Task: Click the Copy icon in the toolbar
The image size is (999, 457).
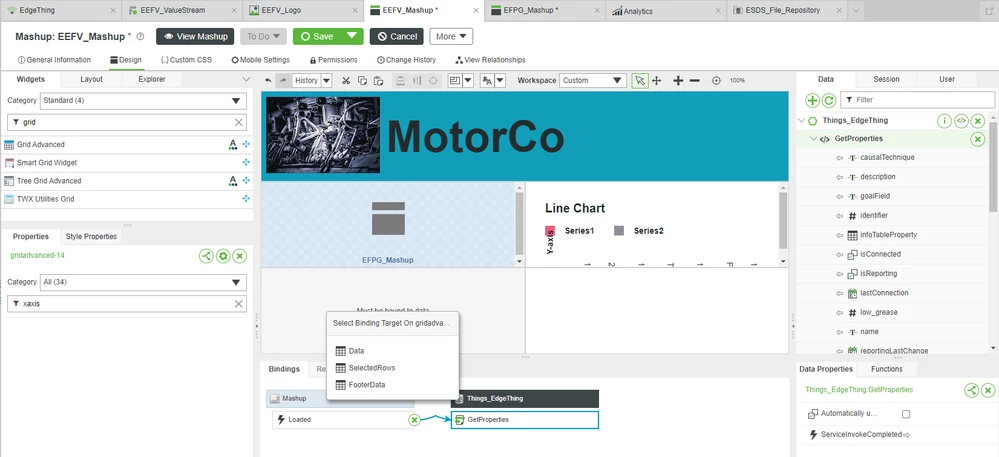Action: coord(362,80)
